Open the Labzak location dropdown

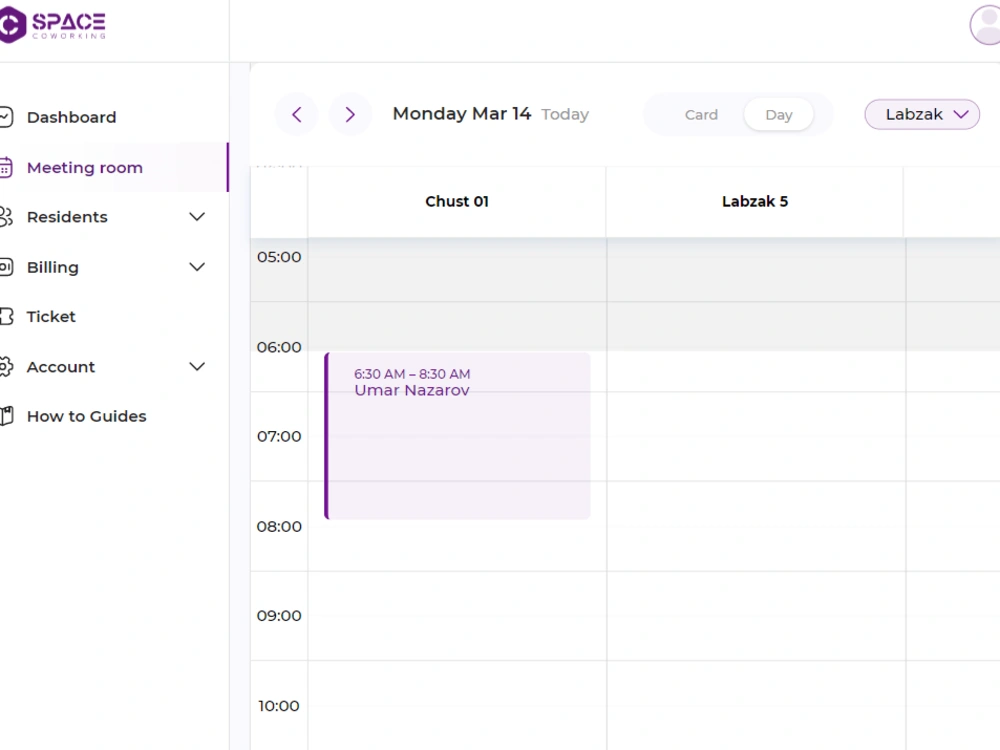pos(922,115)
